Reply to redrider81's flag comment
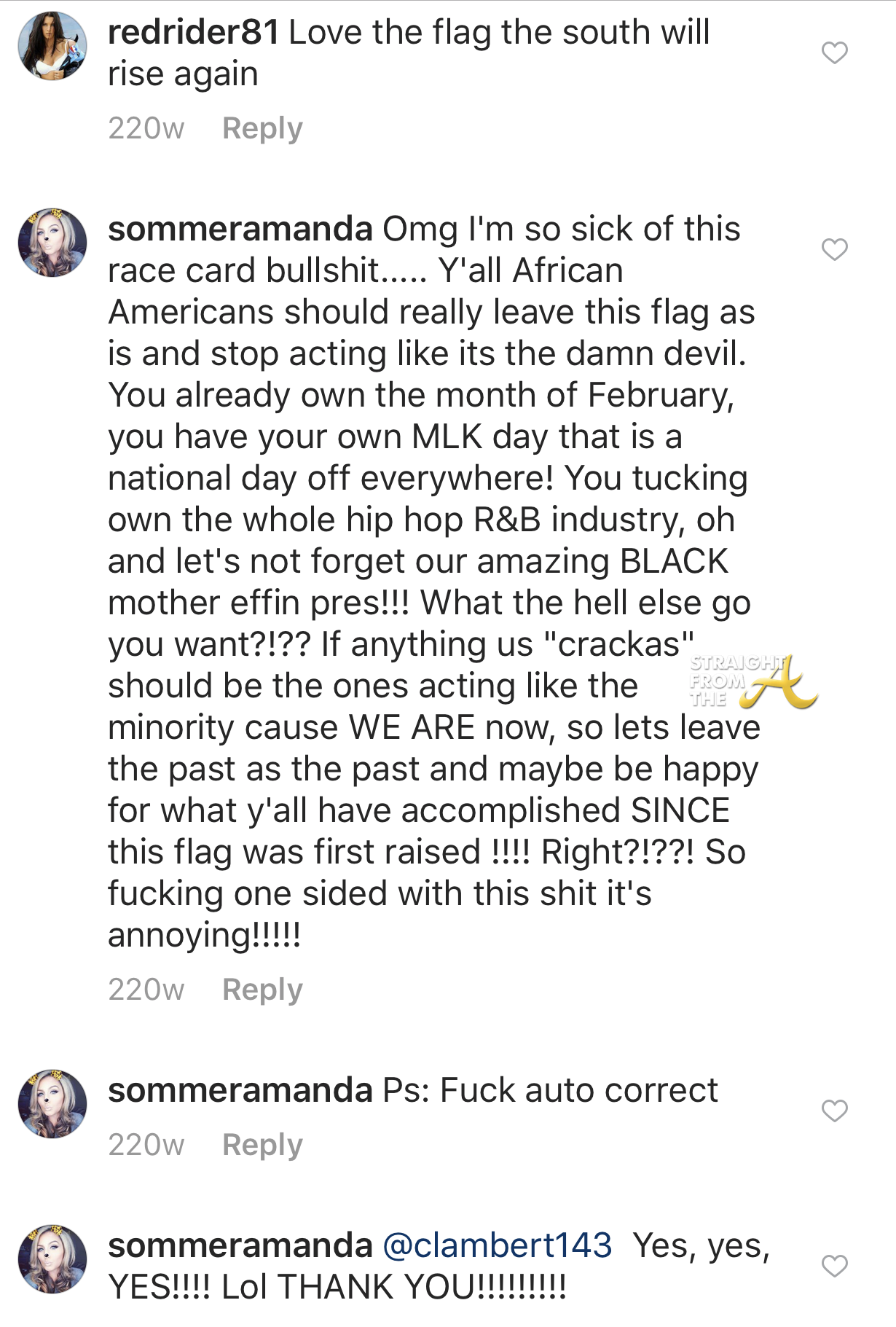 coord(262,129)
